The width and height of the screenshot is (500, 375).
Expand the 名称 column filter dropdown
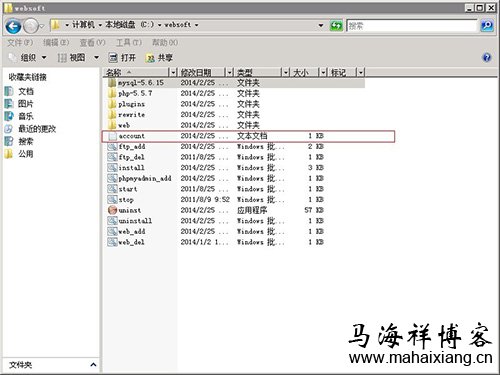173,72
